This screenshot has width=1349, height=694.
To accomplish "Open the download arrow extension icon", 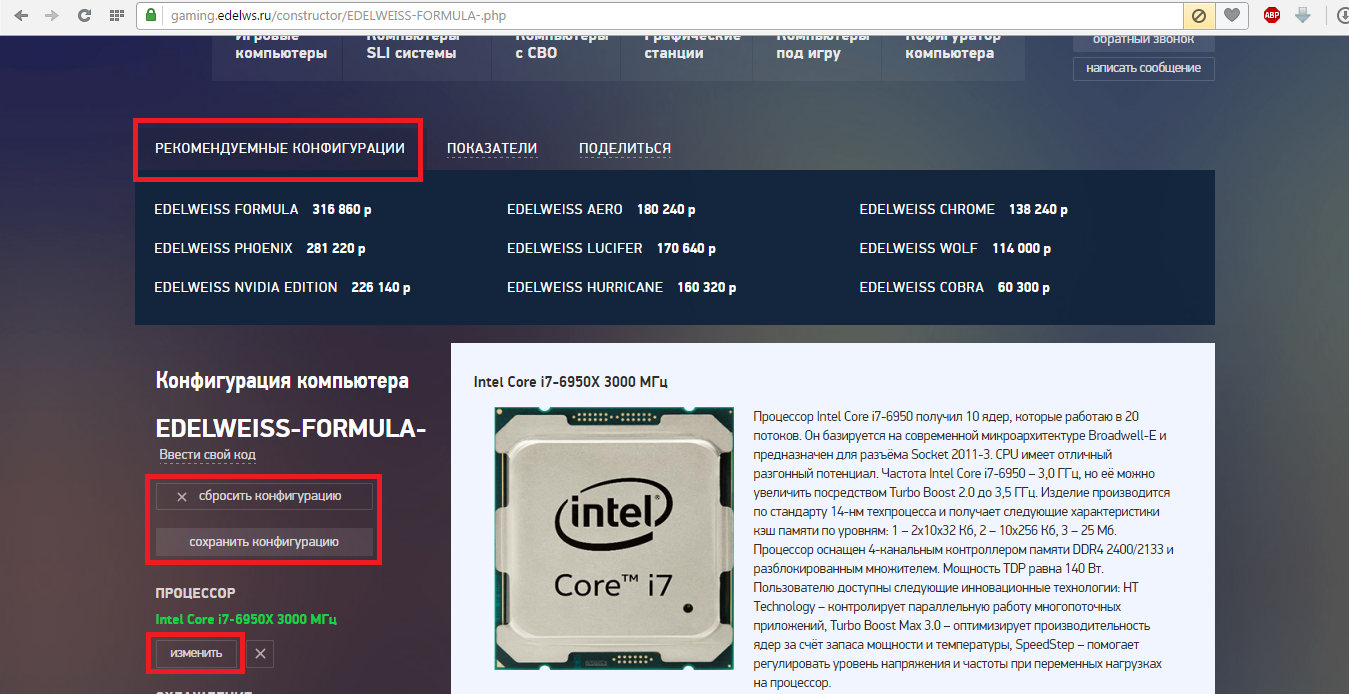I will coord(1302,15).
